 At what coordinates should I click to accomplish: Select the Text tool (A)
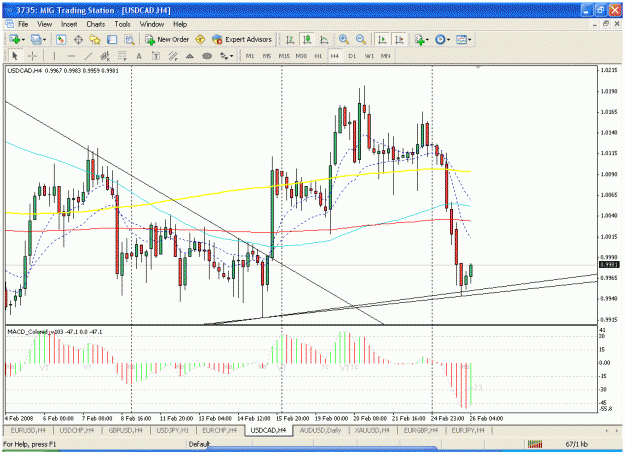[139, 56]
